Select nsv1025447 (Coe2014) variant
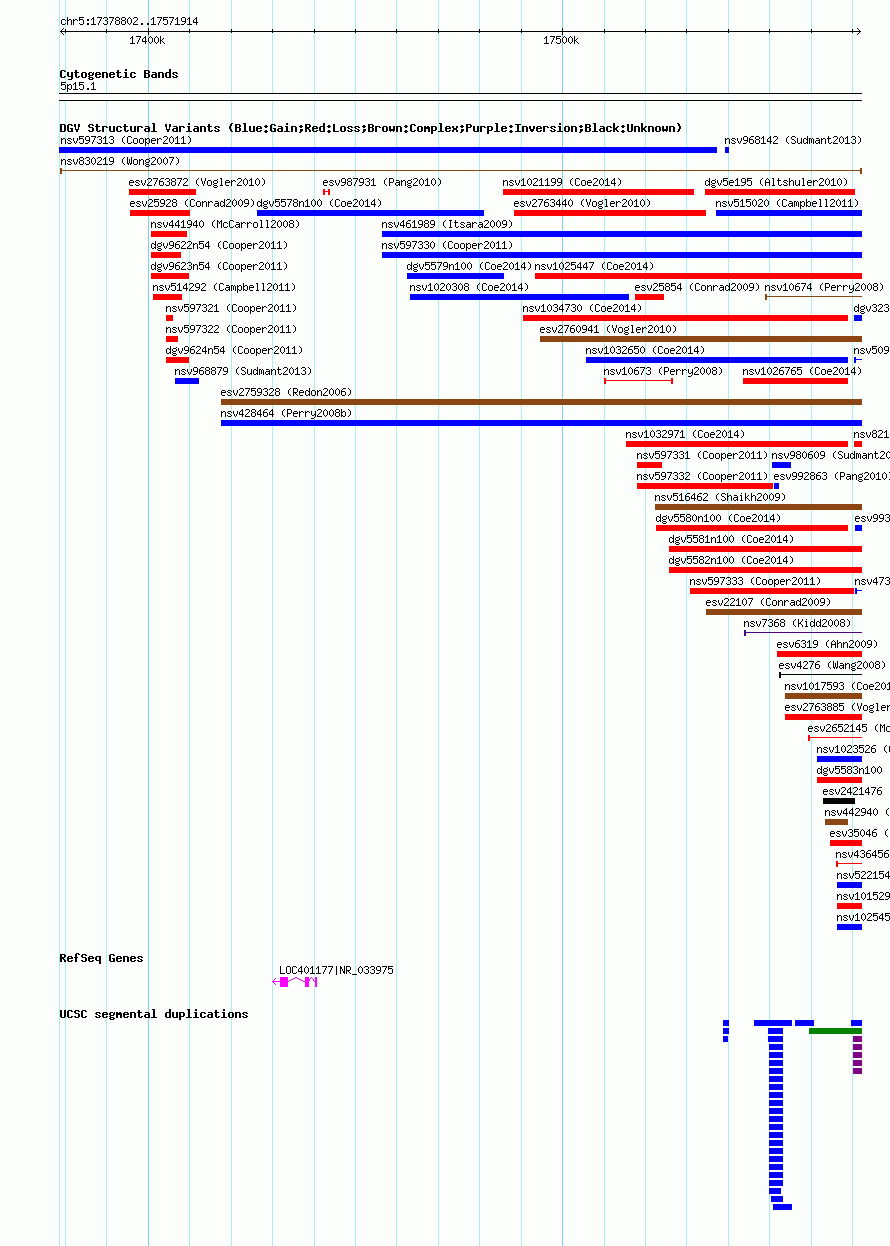 click(x=698, y=276)
